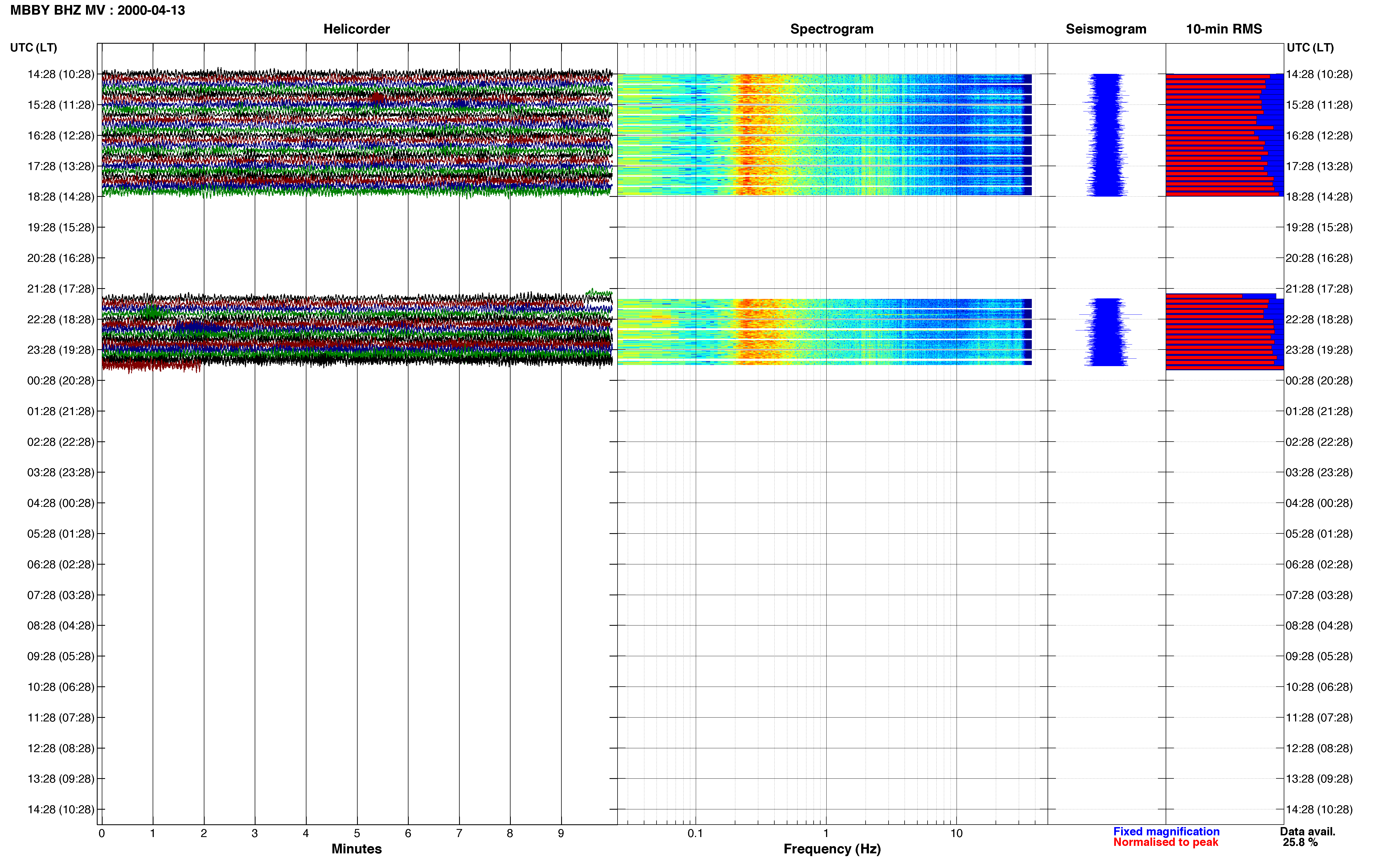Click the left '21:28 (17:28)' time label

60,289
